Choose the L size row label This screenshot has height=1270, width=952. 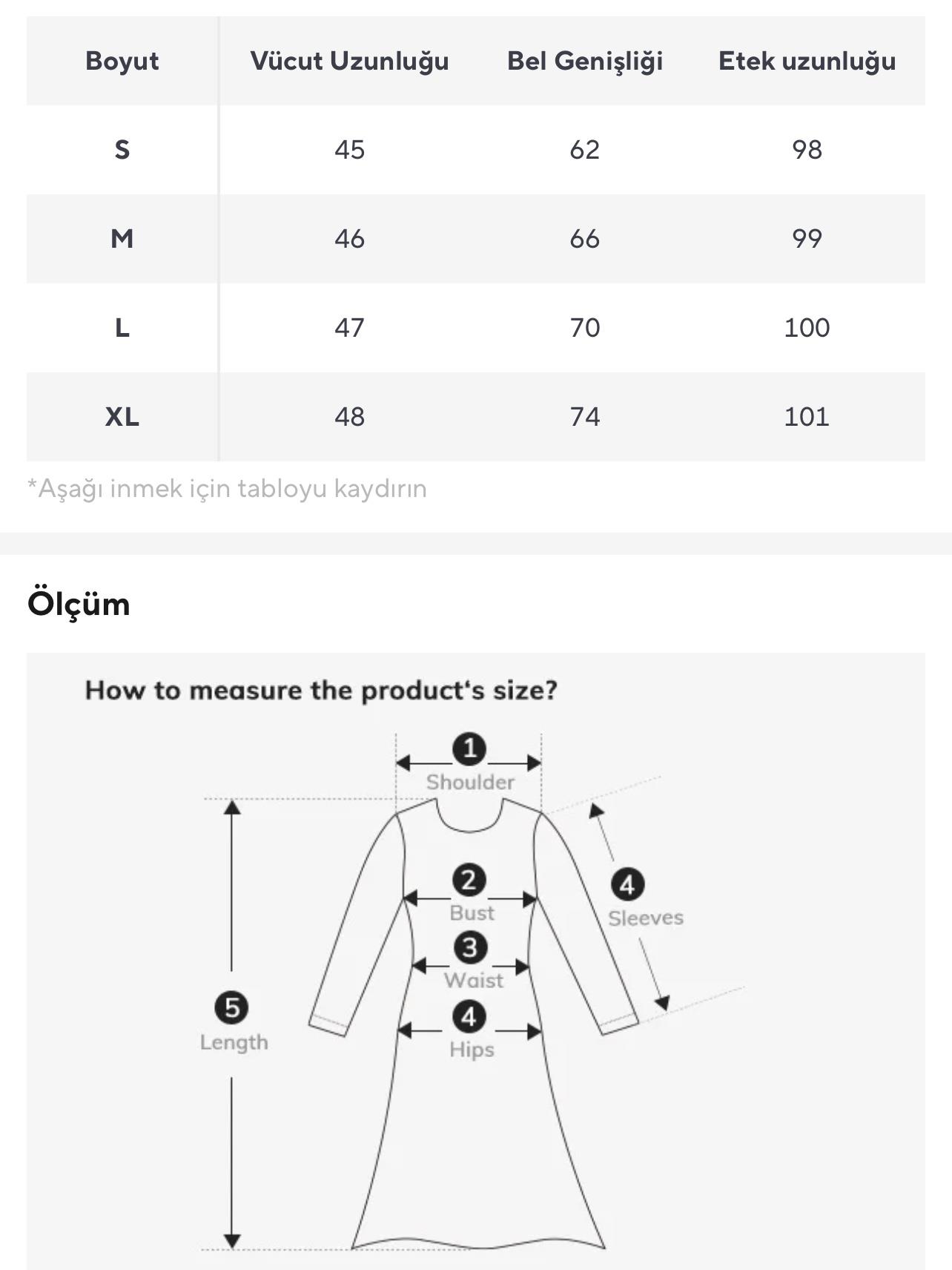coord(122,328)
